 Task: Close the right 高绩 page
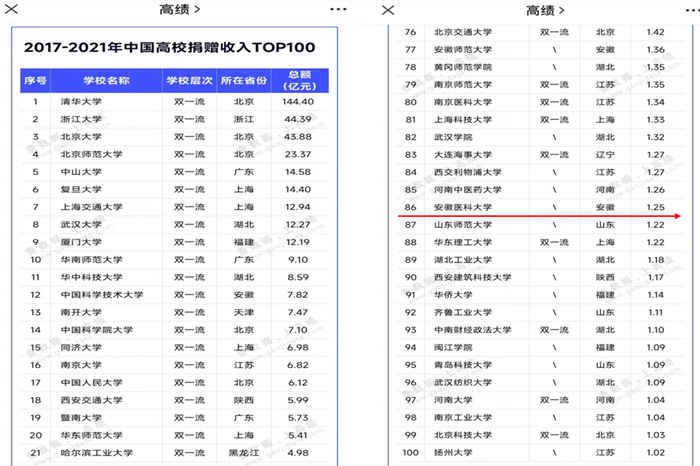click(388, 10)
